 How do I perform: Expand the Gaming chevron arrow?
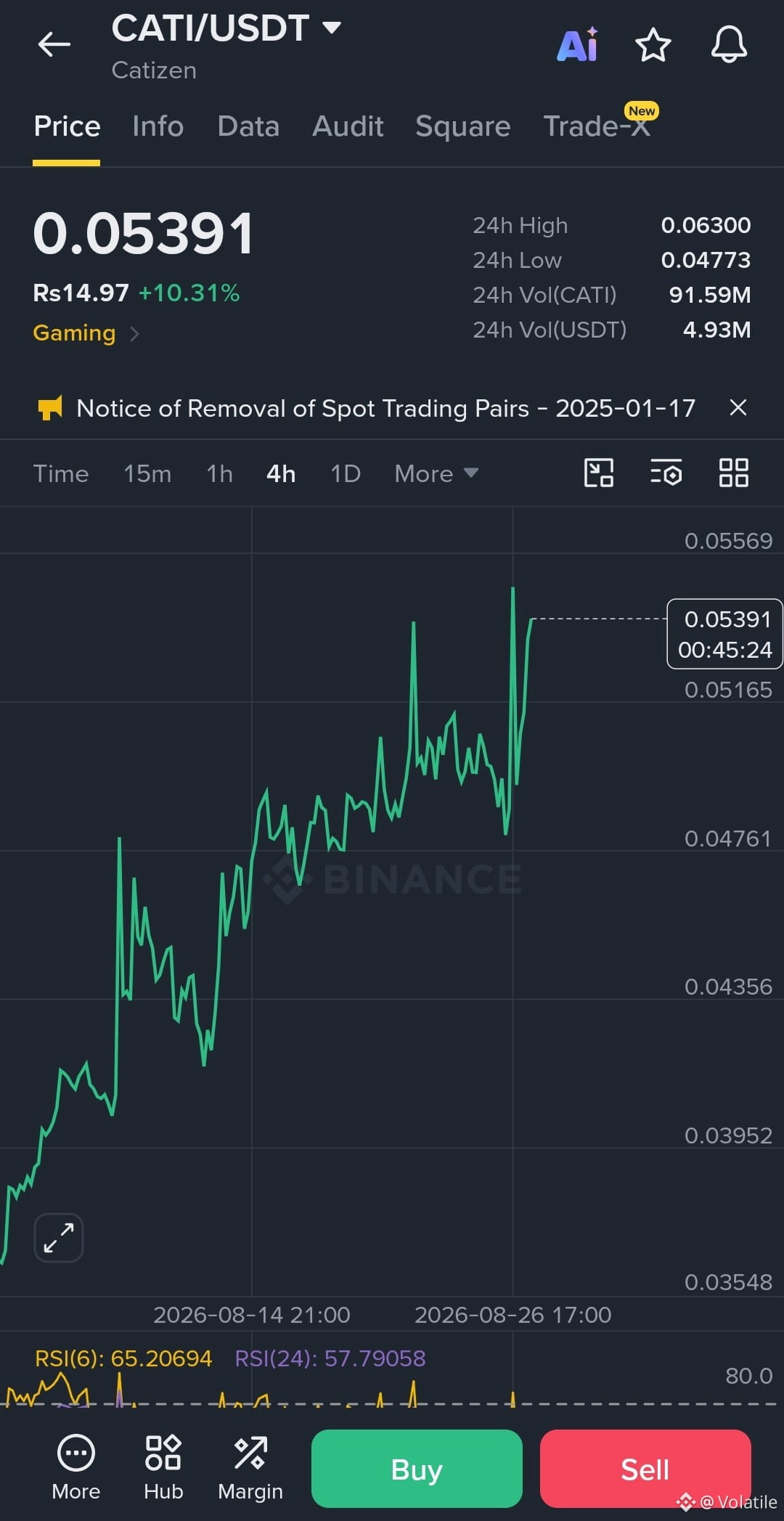coord(134,333)
